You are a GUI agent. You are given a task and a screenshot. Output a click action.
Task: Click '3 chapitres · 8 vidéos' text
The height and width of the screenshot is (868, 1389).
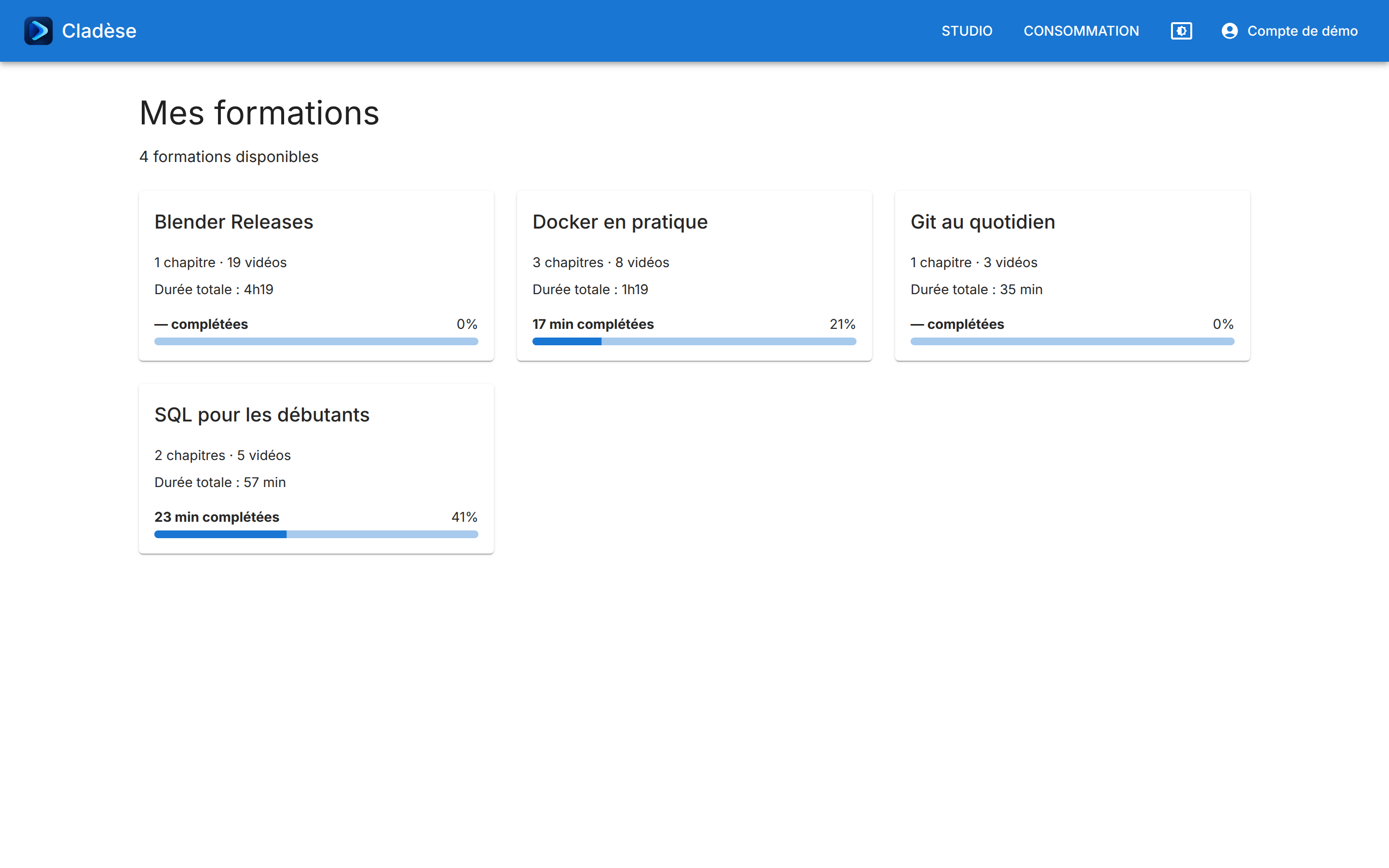pos(600,262)
